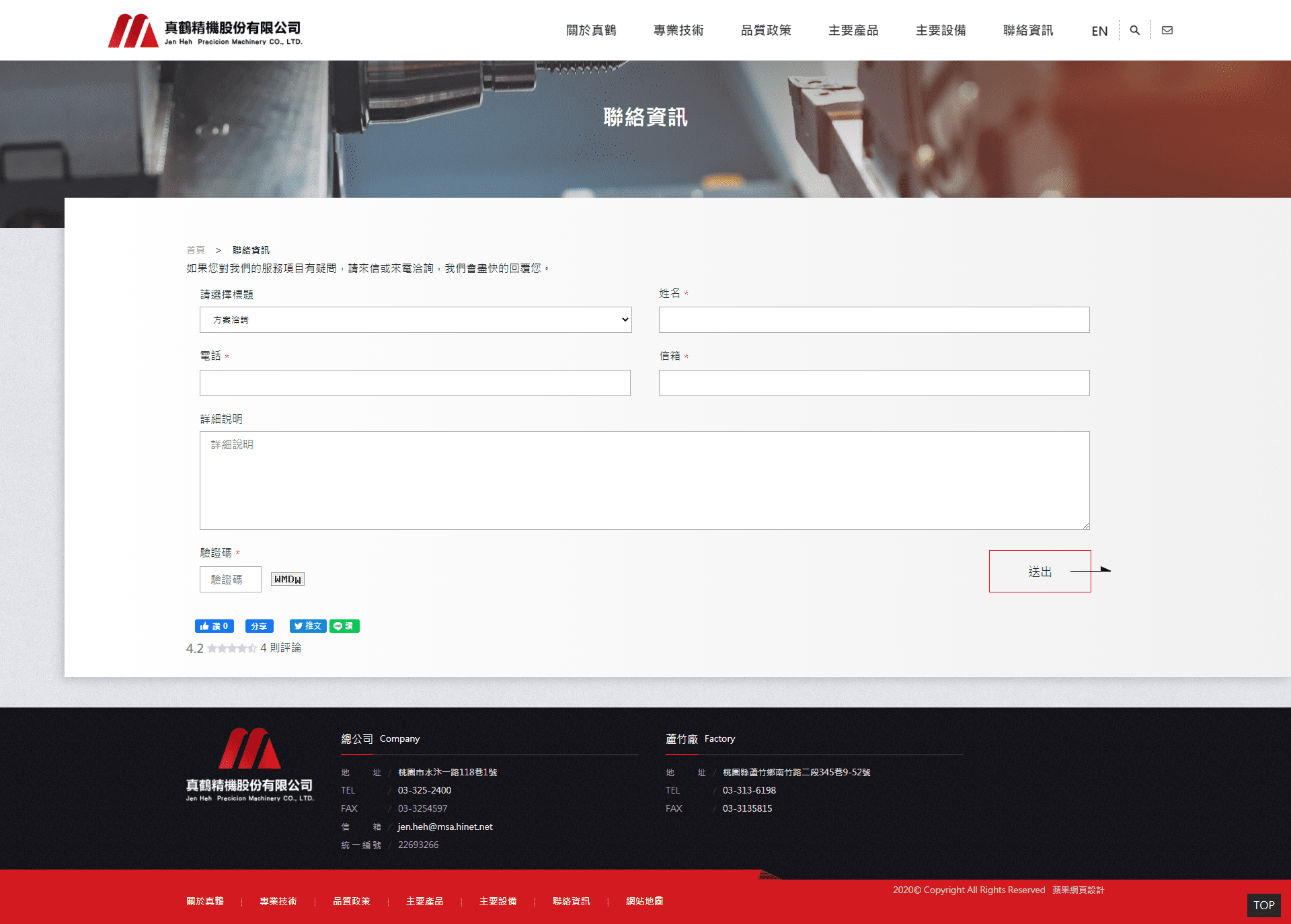Viewport: 1291px width, 924px height.
Task: Click the 網站地圖 sitemap footer link
Action: click(x=644, y=901)
